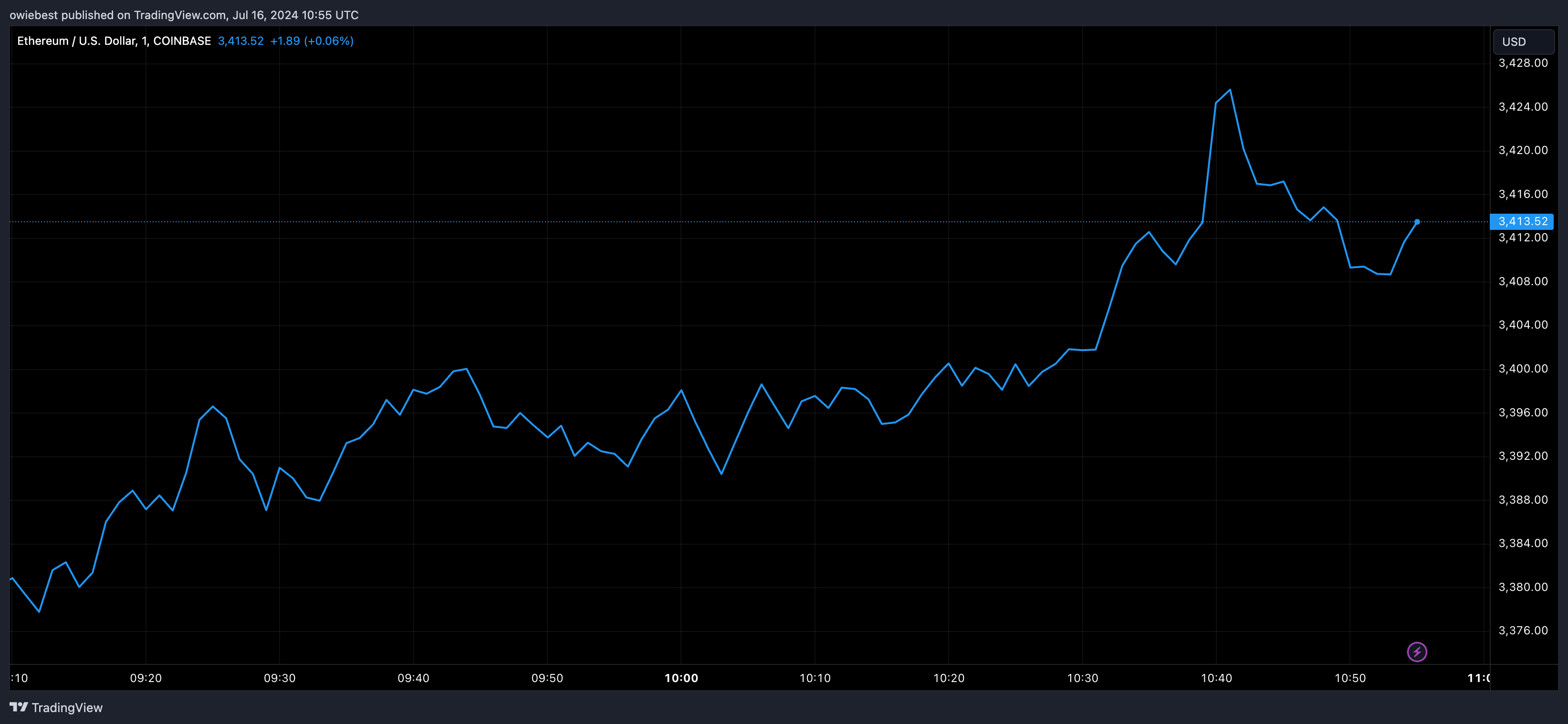Click the 10:30 time axis label
The image size is (1568, 724).
coord(1083,678)
